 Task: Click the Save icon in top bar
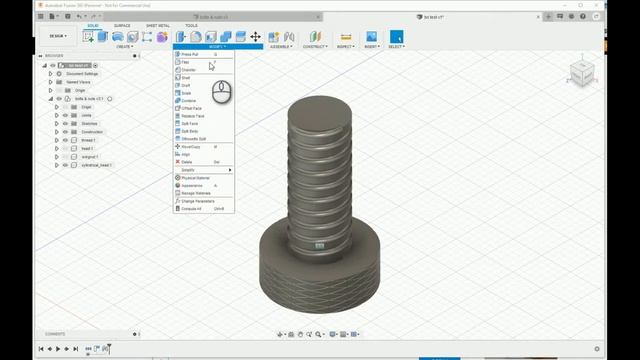click(x=68, y=16)
